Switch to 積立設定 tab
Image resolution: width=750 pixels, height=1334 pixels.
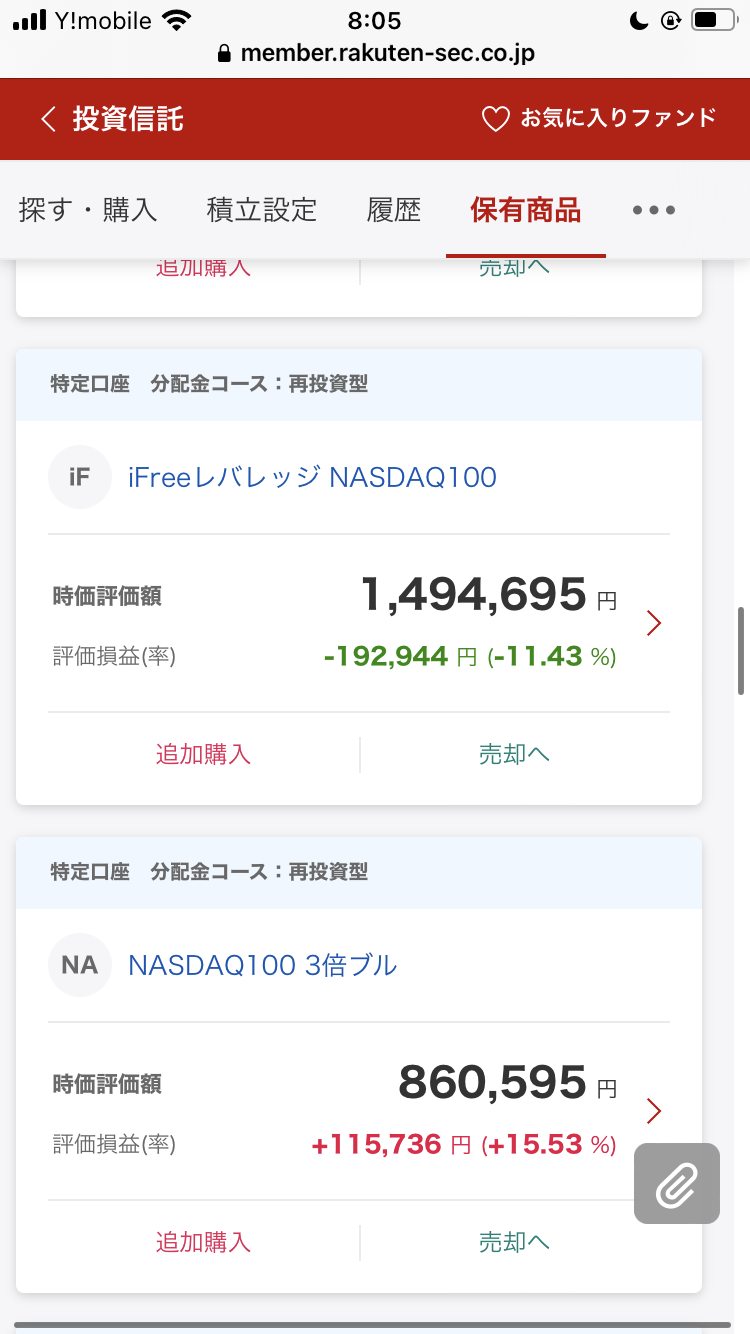point(262,210)
